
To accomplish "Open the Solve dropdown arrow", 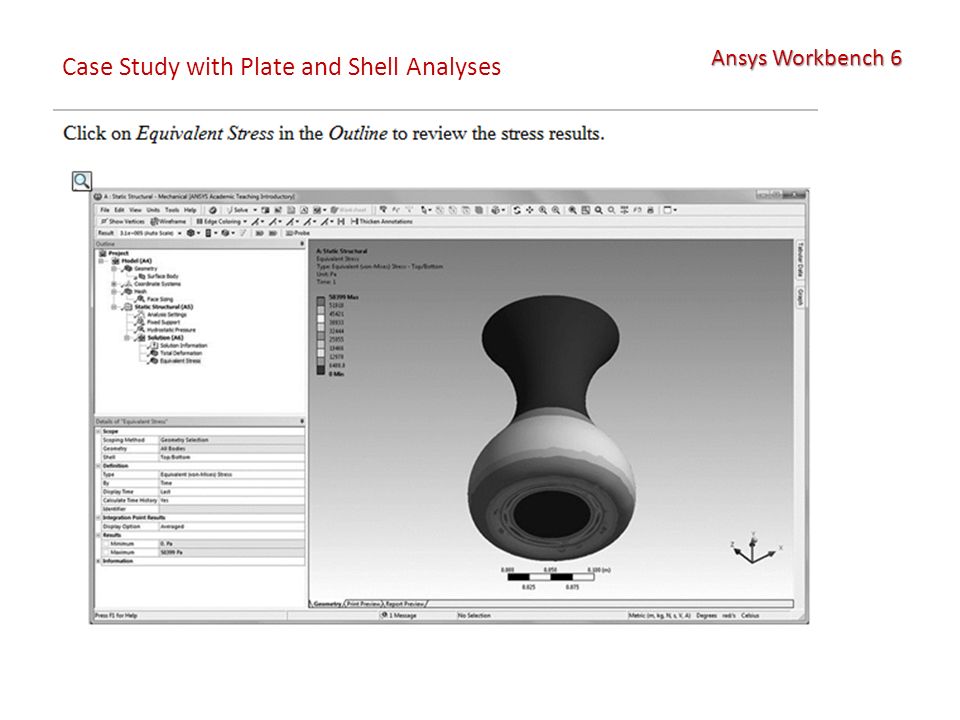I will [x=255, y=210].
